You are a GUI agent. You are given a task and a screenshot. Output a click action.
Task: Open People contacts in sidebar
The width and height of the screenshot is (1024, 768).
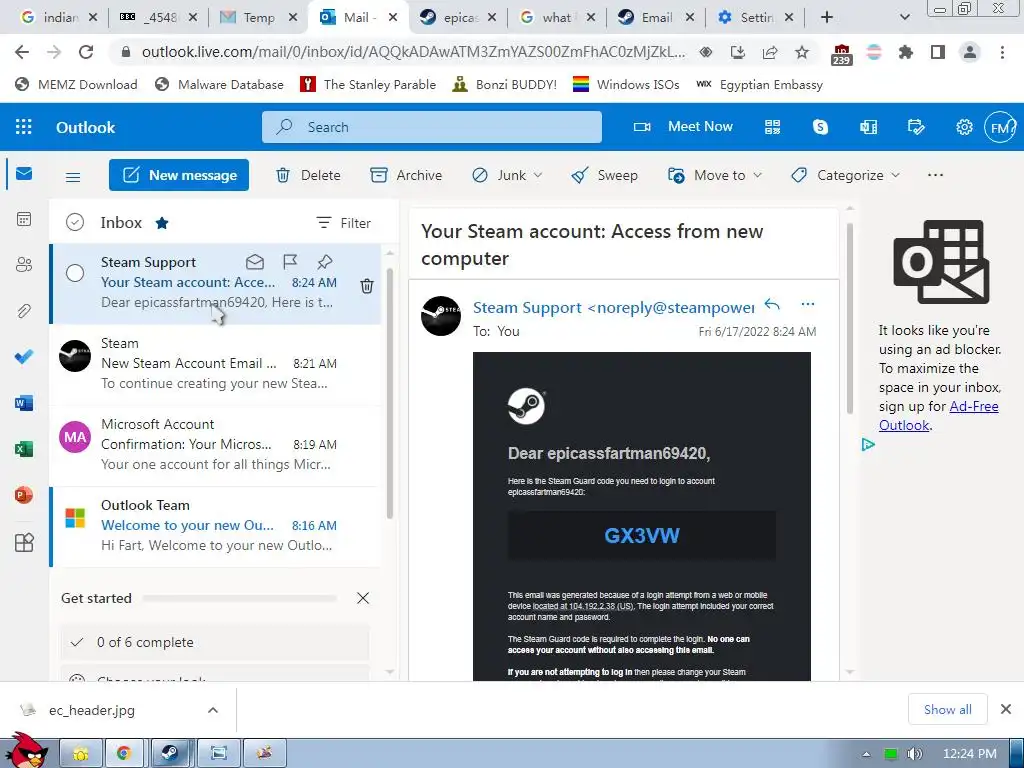point(24,264)
